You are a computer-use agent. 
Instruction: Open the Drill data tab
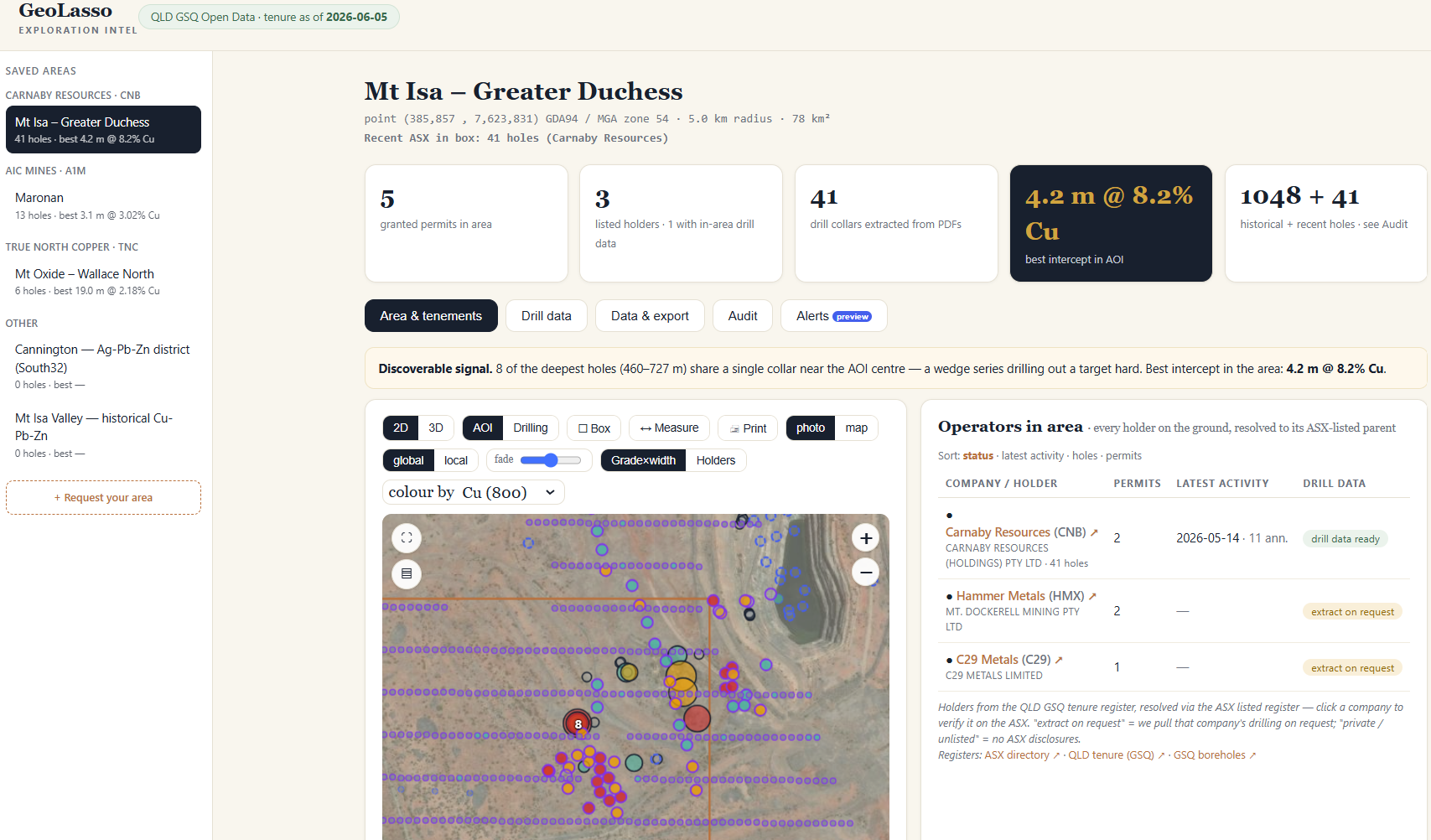(547, 316)
